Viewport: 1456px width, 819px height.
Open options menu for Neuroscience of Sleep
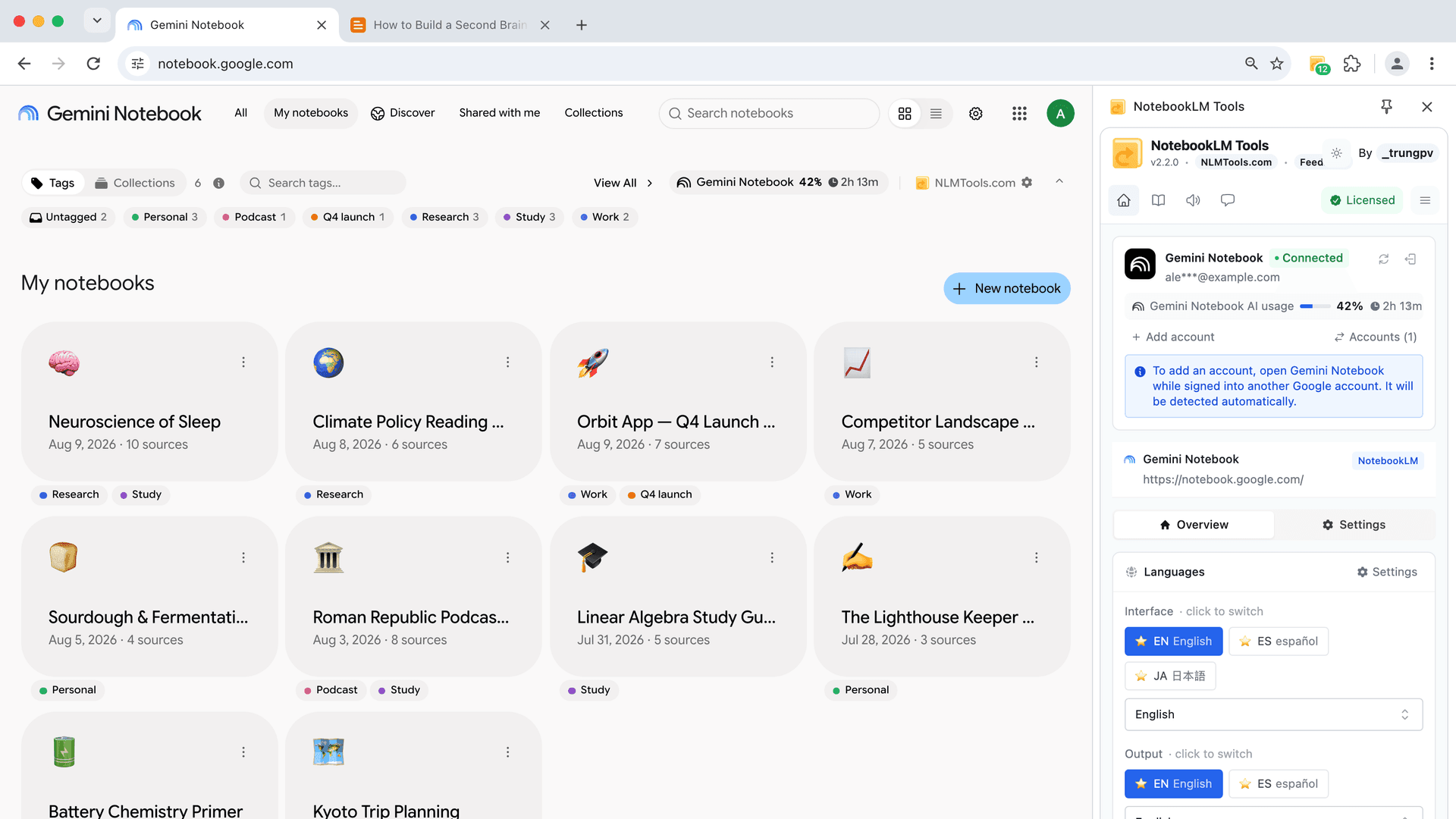(x=243, y=362)
